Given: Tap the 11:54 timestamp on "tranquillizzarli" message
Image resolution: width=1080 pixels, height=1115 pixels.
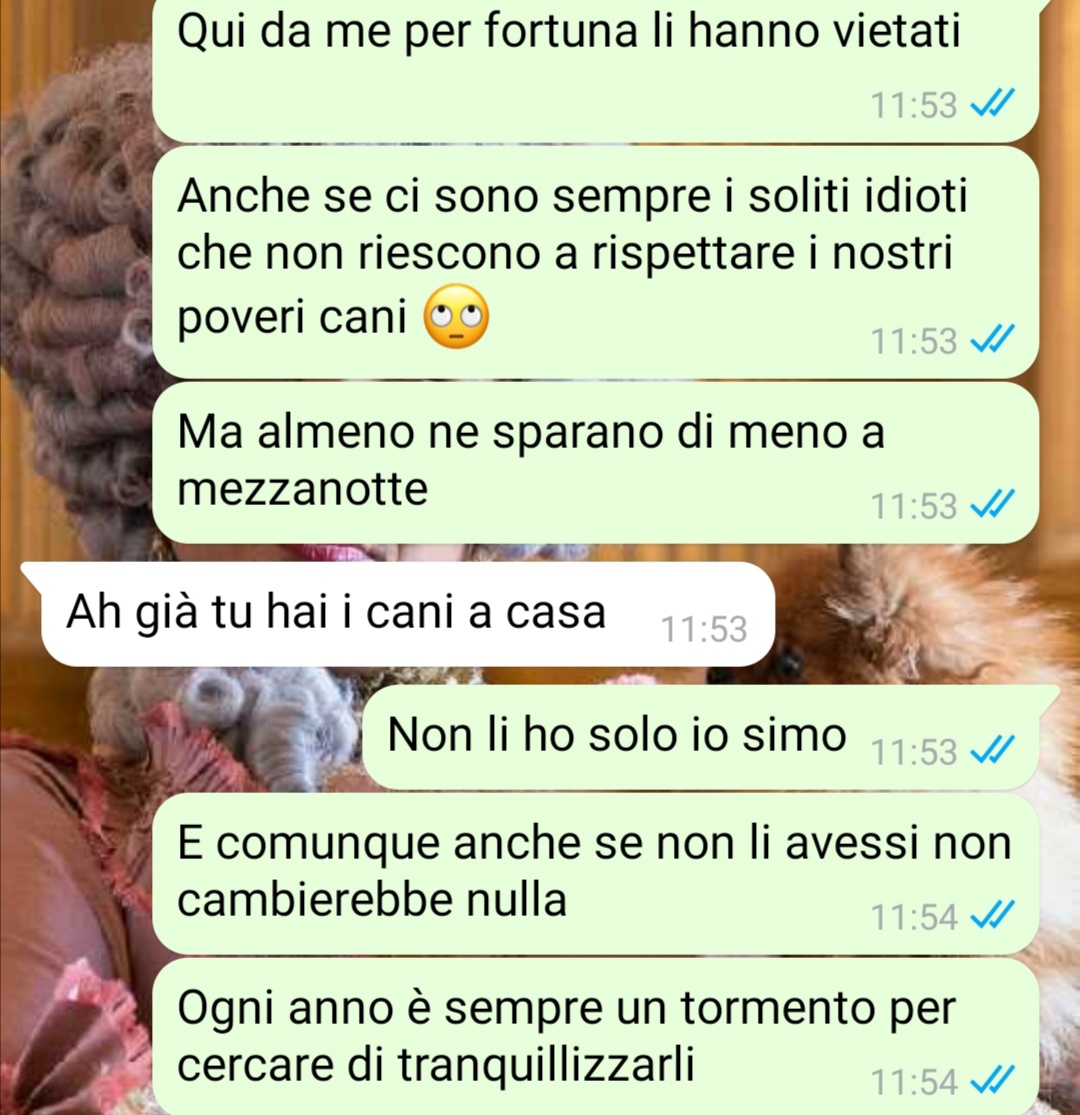Looking at the screenshot, I should 914,1082.
